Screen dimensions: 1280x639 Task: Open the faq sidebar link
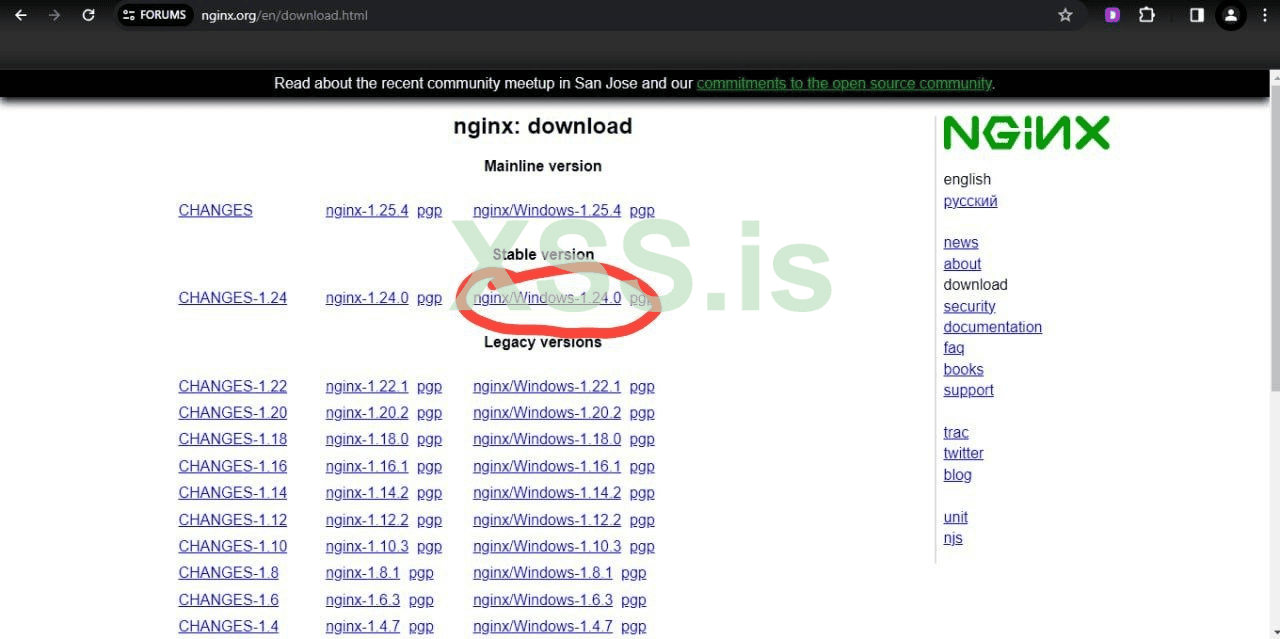pyautogui.click(x=954, y=348)
